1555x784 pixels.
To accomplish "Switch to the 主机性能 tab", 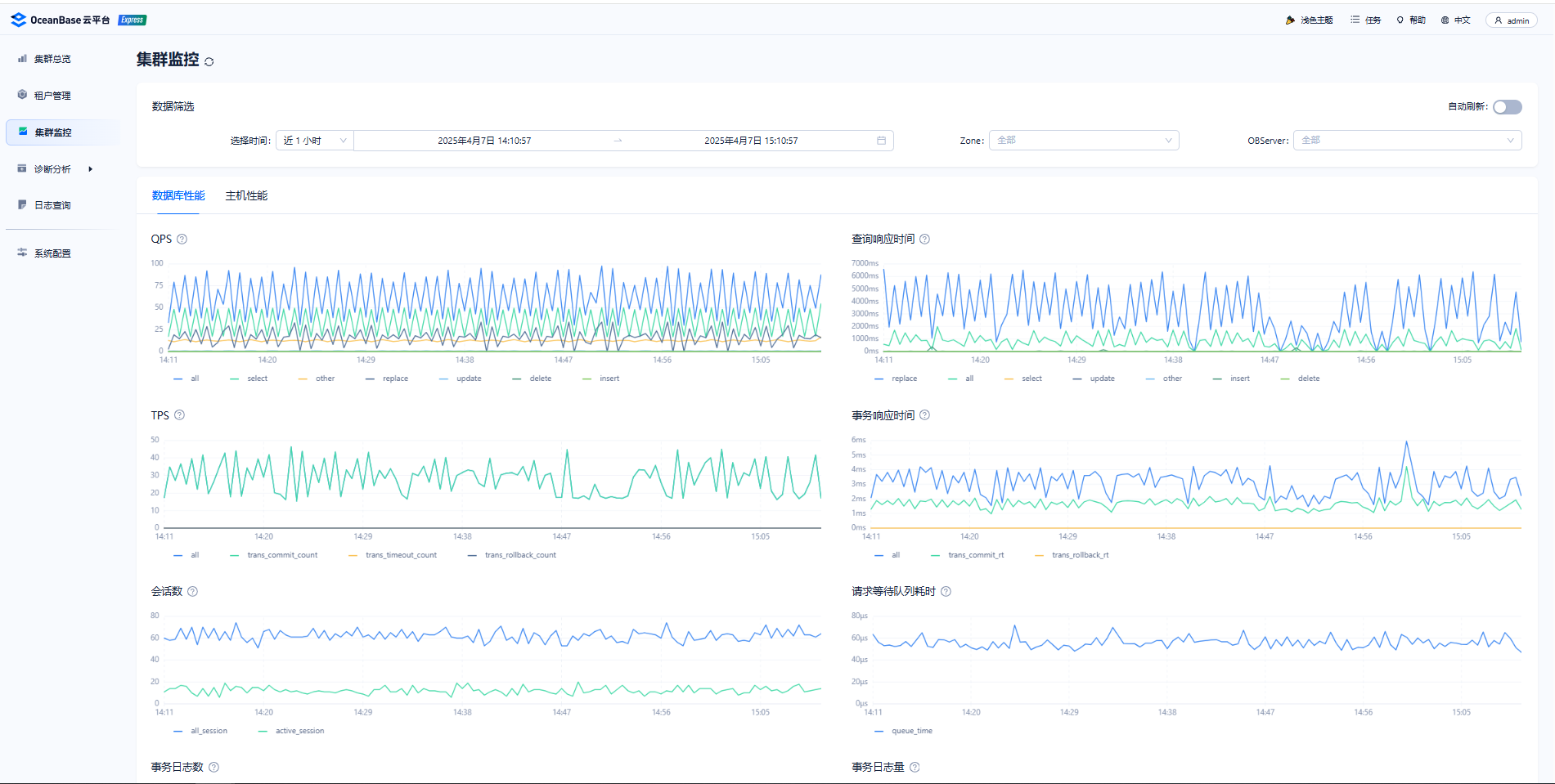I will tap(246, 196).
